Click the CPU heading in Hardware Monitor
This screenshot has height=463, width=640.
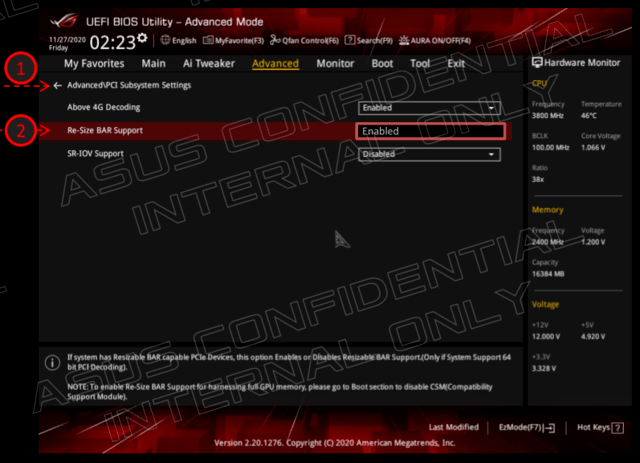(x=539, y=83)
